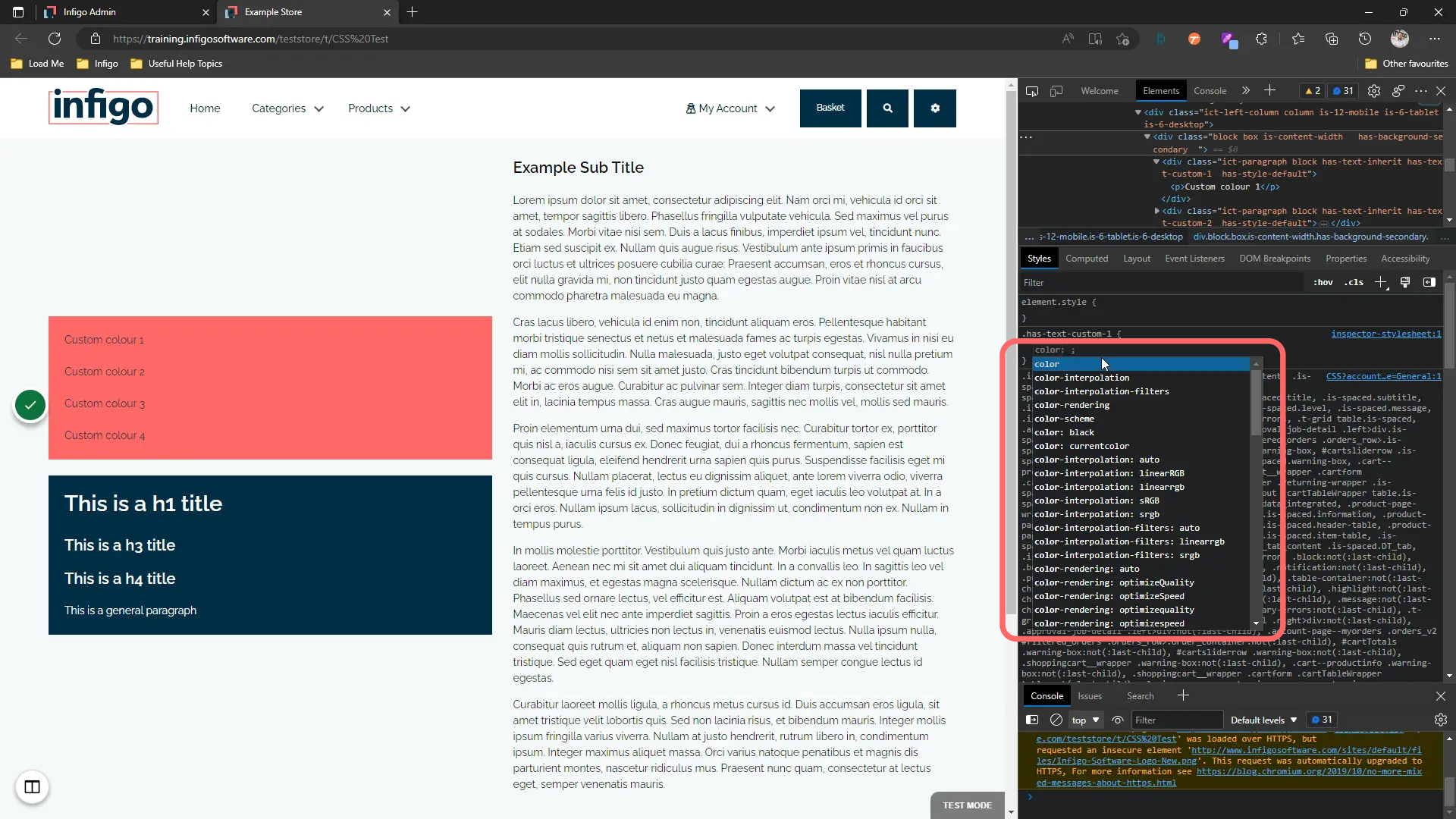Viewport: 1456px width, 819px height.
Task: Expand the Categories dropdown menu
Action: 287,108
